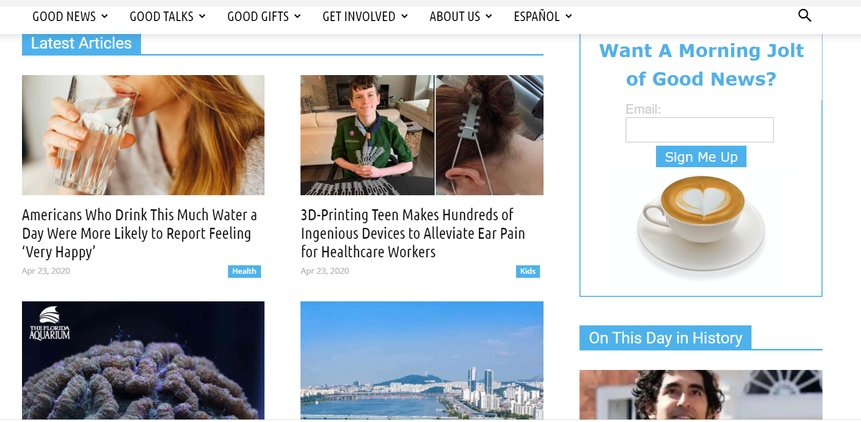Viewport: 861px width, 422px height.
Task: Open the Florida Aquarium coral thumbnail
Action: [x=143, y=360]
